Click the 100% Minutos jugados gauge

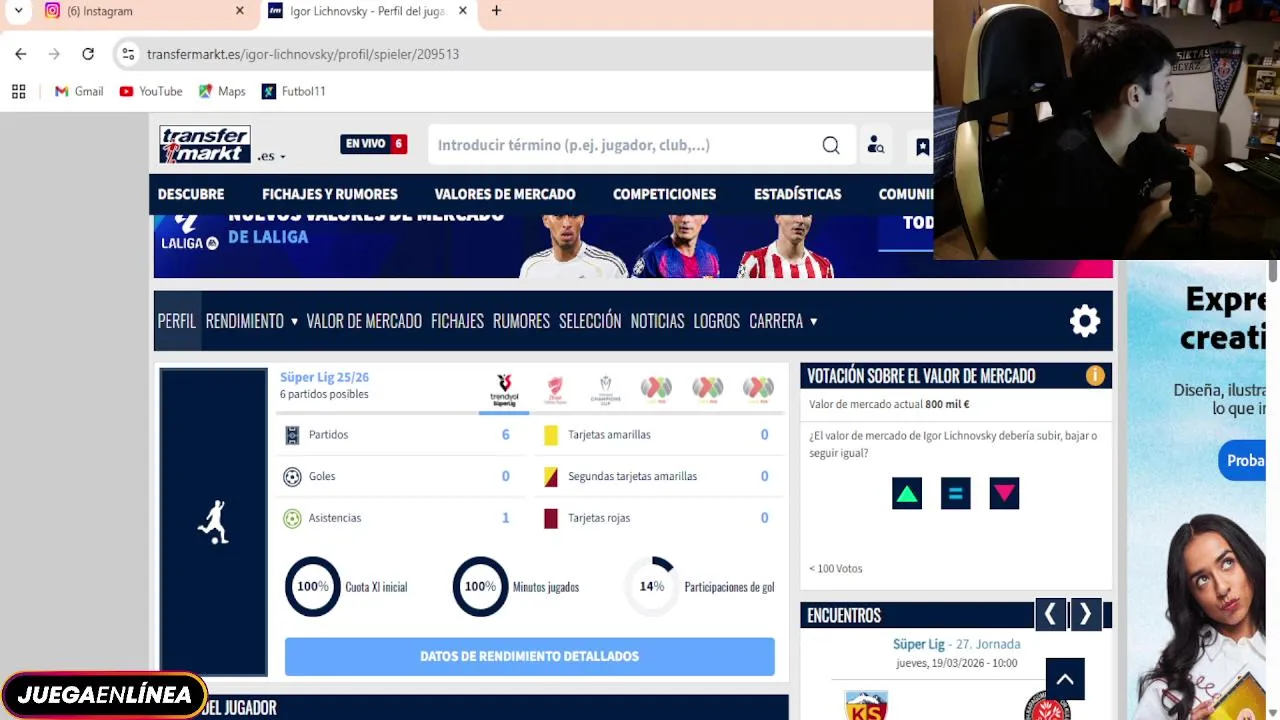480,587
